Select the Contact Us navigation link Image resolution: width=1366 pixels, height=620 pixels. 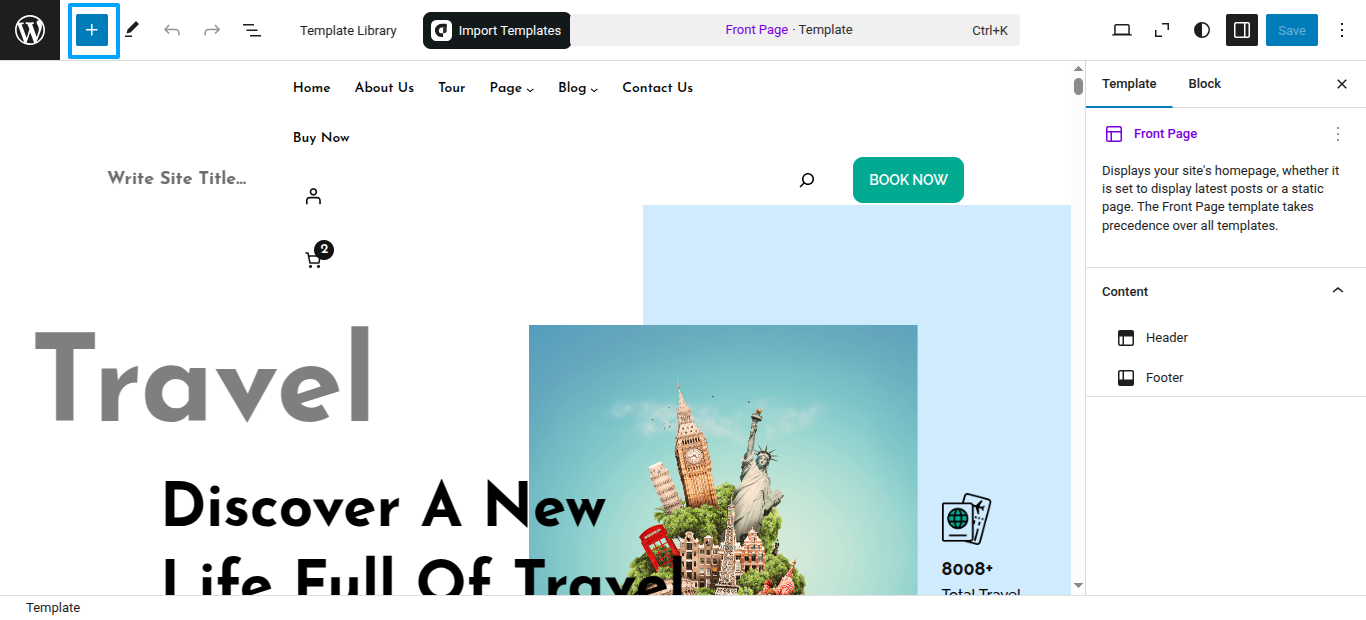pyautogui.click(x=658, y=88)
